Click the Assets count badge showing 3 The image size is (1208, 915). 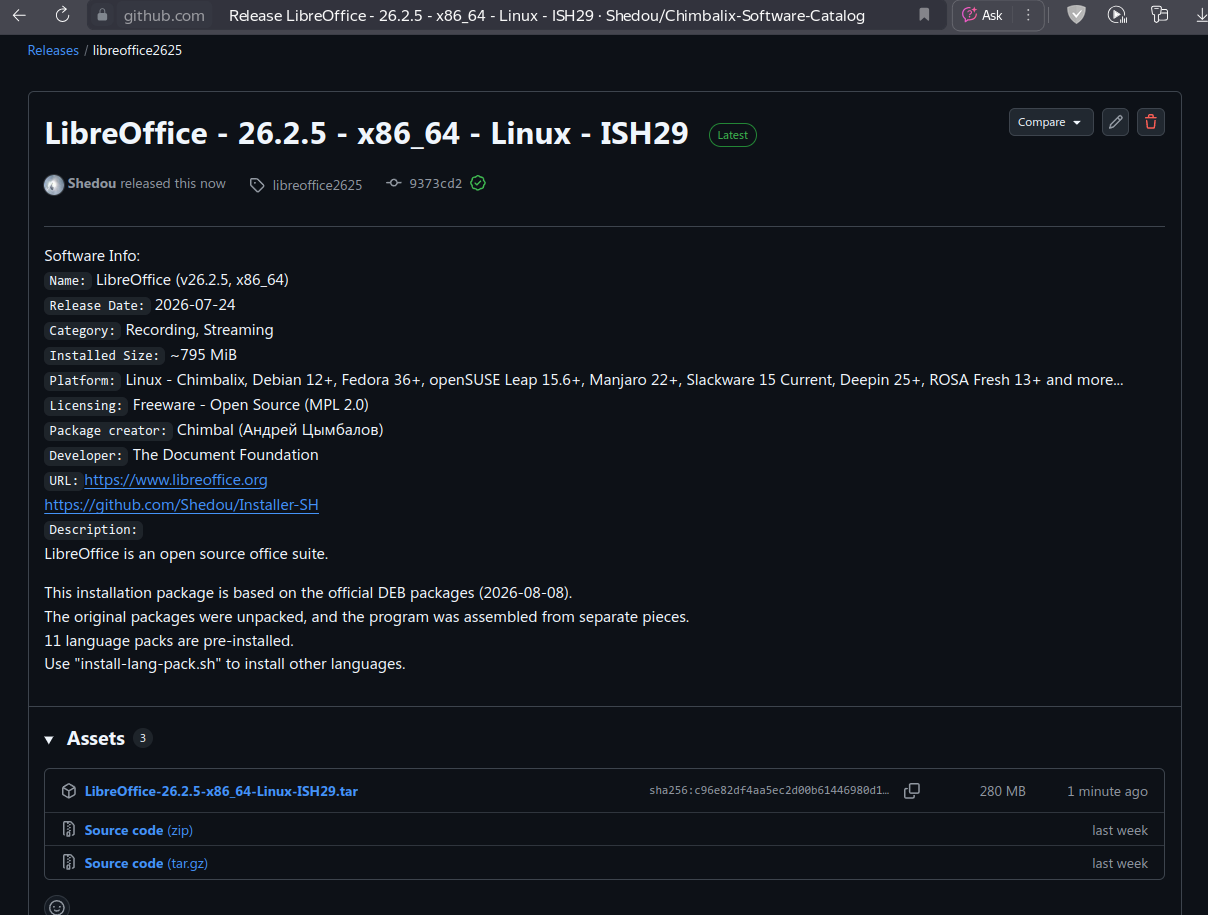tap(143, 739)
